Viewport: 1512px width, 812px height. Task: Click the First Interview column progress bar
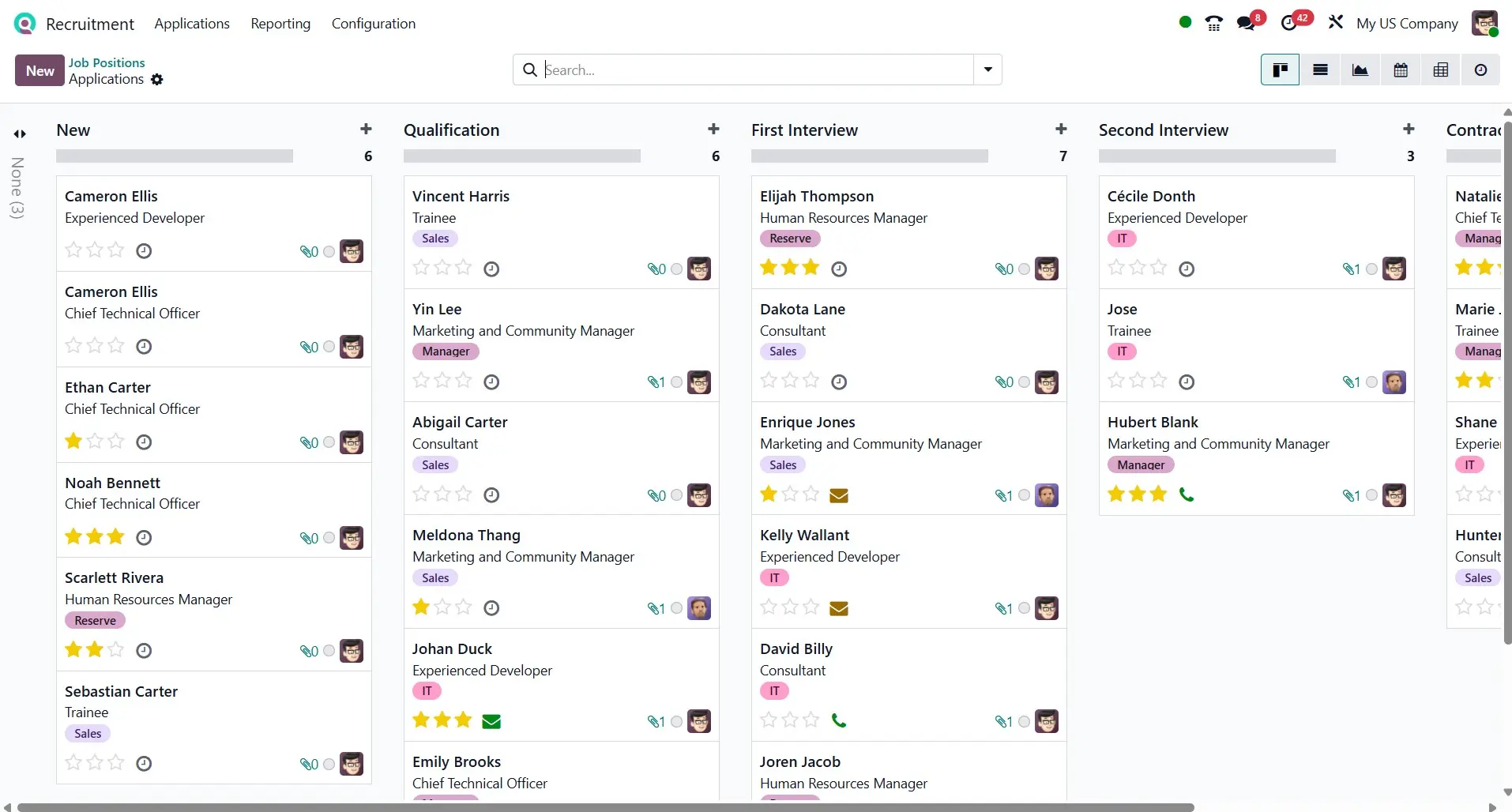870,156
